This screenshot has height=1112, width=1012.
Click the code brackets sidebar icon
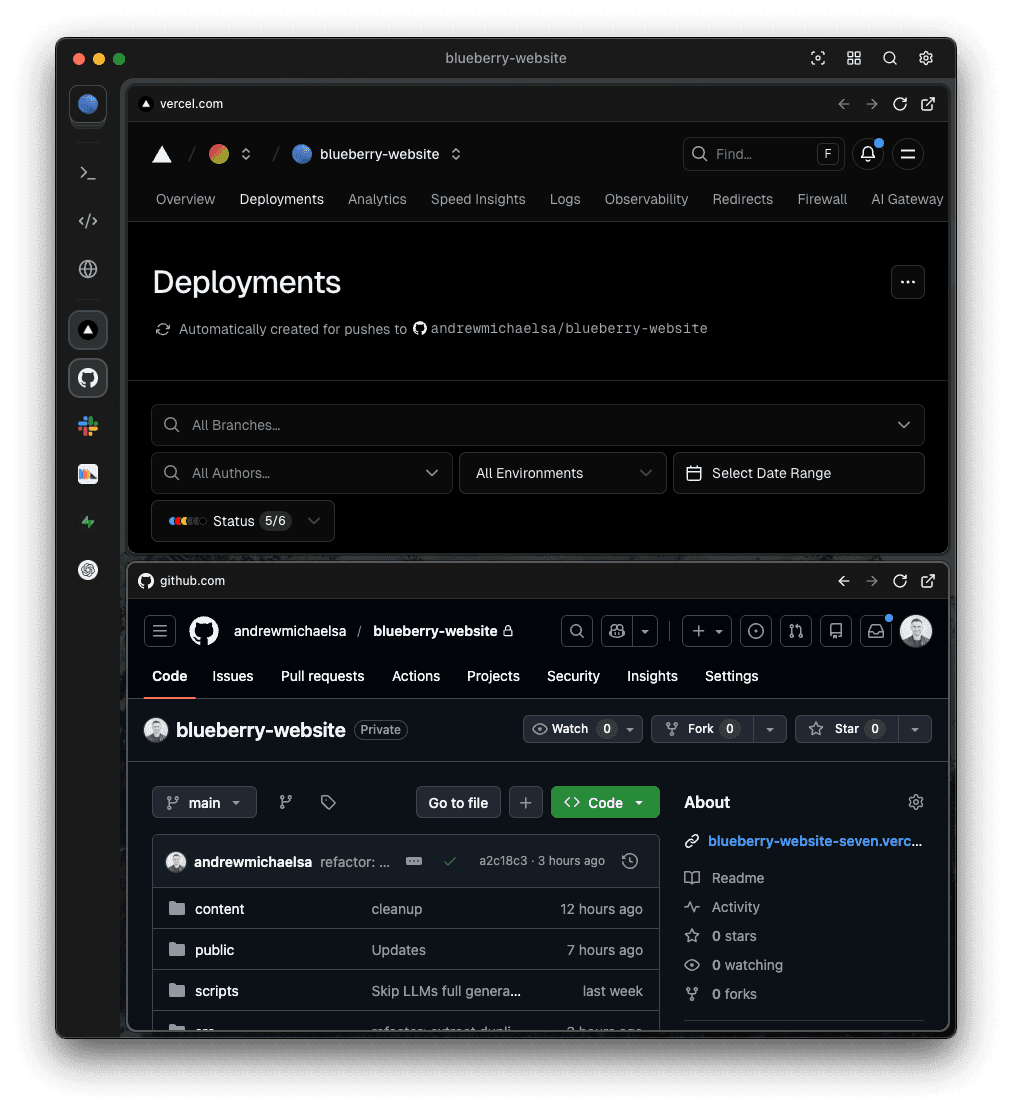pos(88,221)
